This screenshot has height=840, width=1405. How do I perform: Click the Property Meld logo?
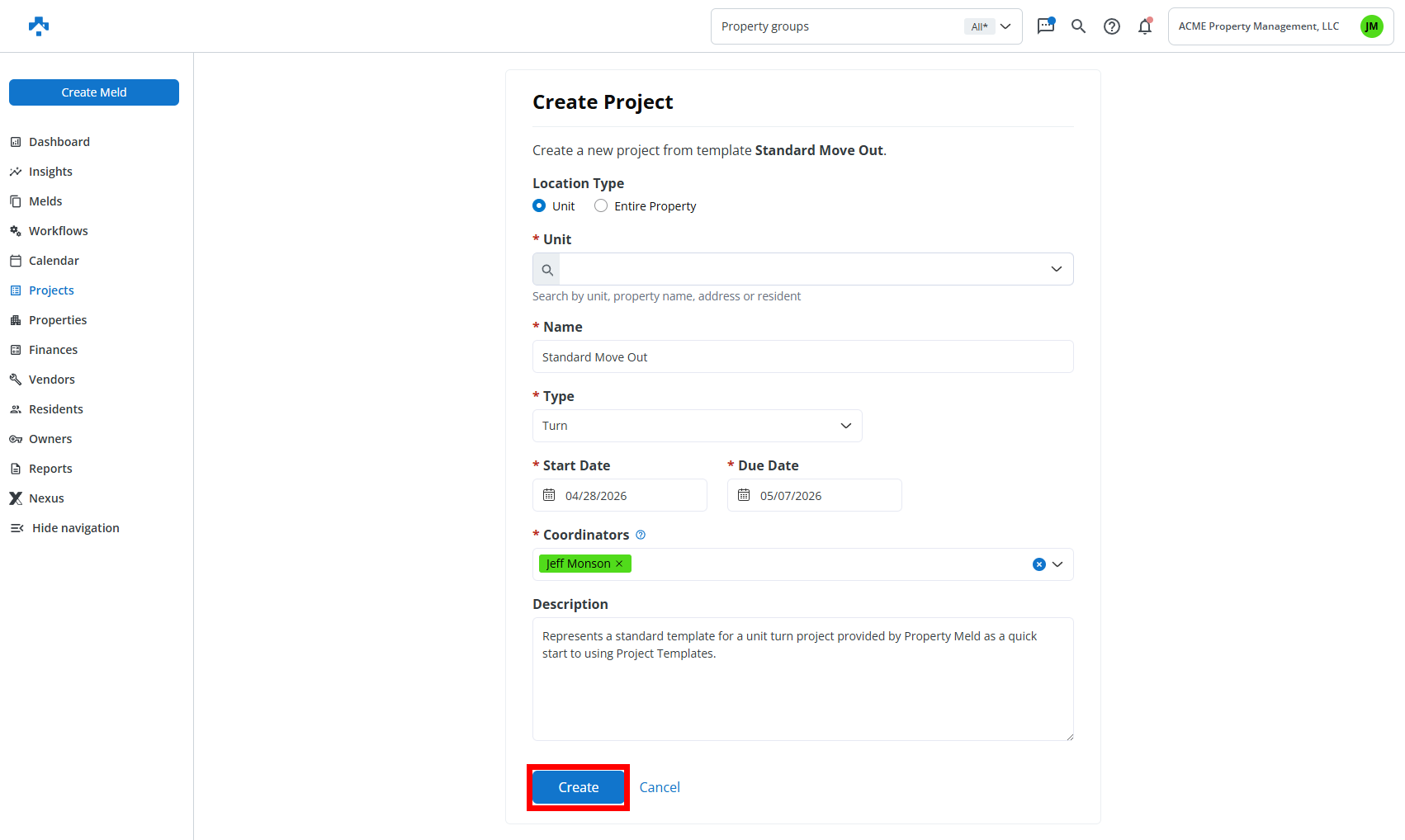pyautogui.click(x=39, y=26)
